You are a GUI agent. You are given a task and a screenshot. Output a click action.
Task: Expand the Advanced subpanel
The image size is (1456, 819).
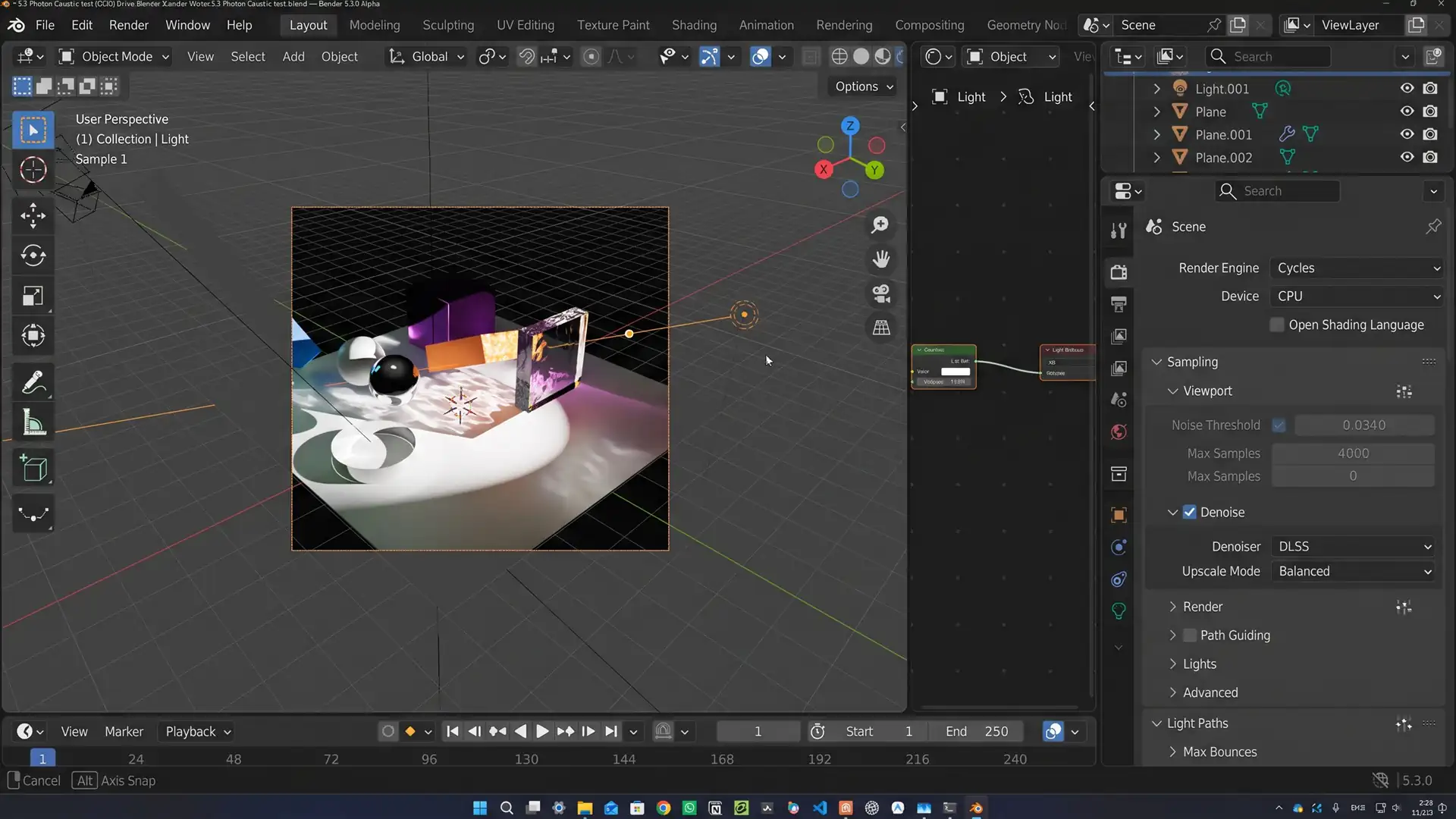point(1210,693)
